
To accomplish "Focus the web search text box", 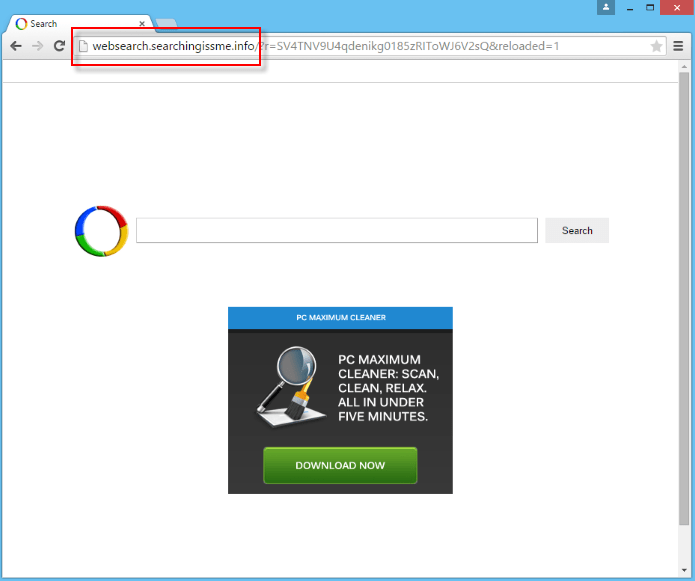I will point(337,230).
